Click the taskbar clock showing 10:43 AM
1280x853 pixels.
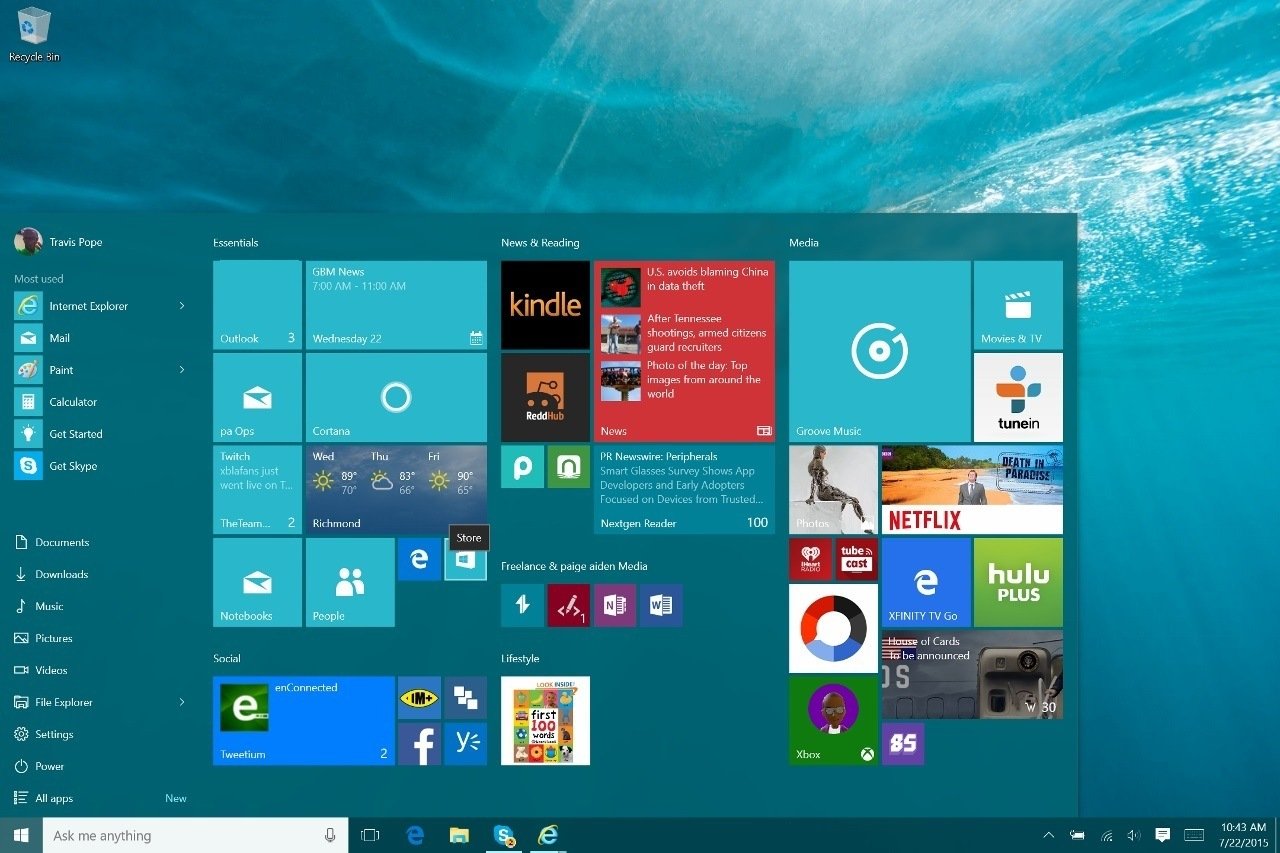point(1243,835)
